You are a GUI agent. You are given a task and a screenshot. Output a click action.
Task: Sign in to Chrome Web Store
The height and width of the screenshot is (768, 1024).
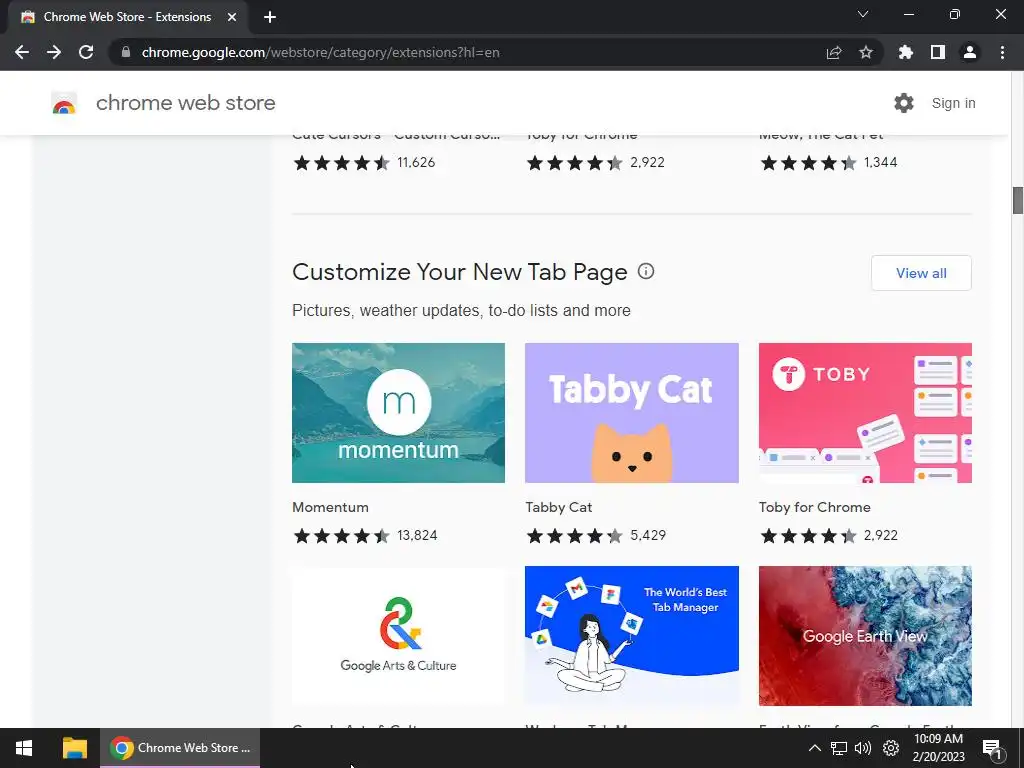(953, 103)
